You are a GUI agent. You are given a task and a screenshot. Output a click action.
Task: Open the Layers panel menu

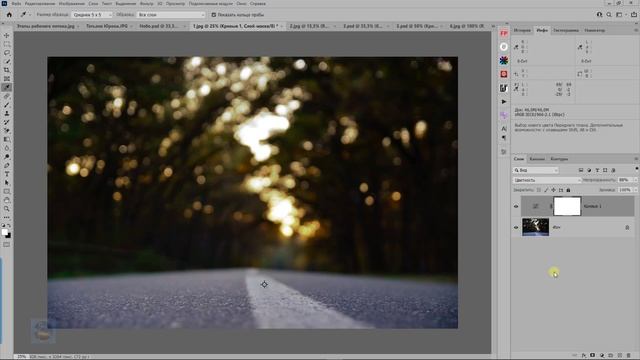[636, 159]
